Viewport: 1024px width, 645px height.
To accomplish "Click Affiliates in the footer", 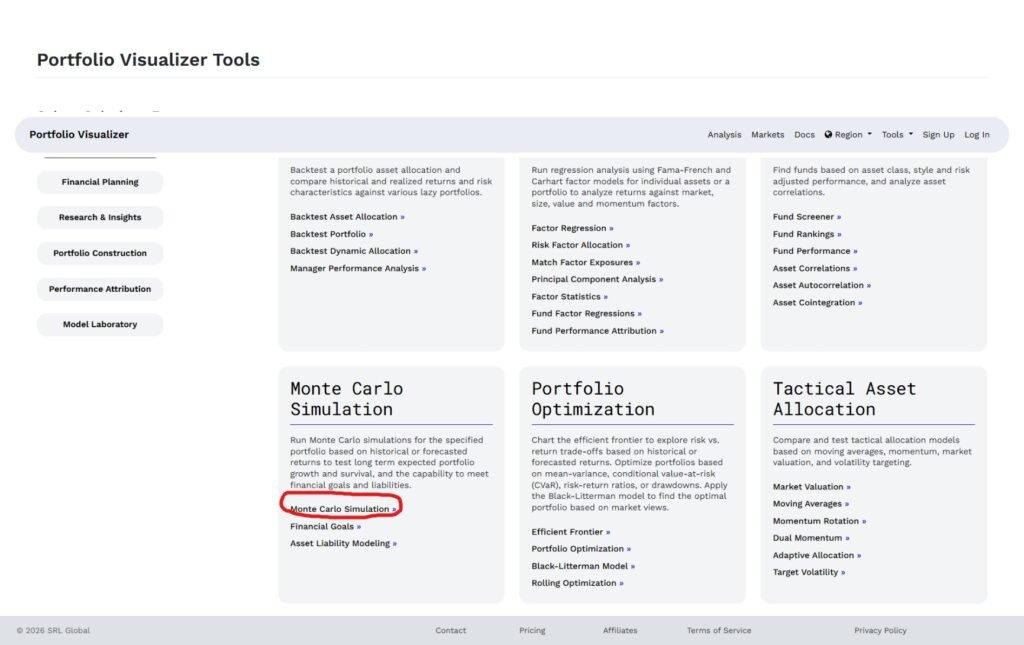I will (x=620, y=631).
